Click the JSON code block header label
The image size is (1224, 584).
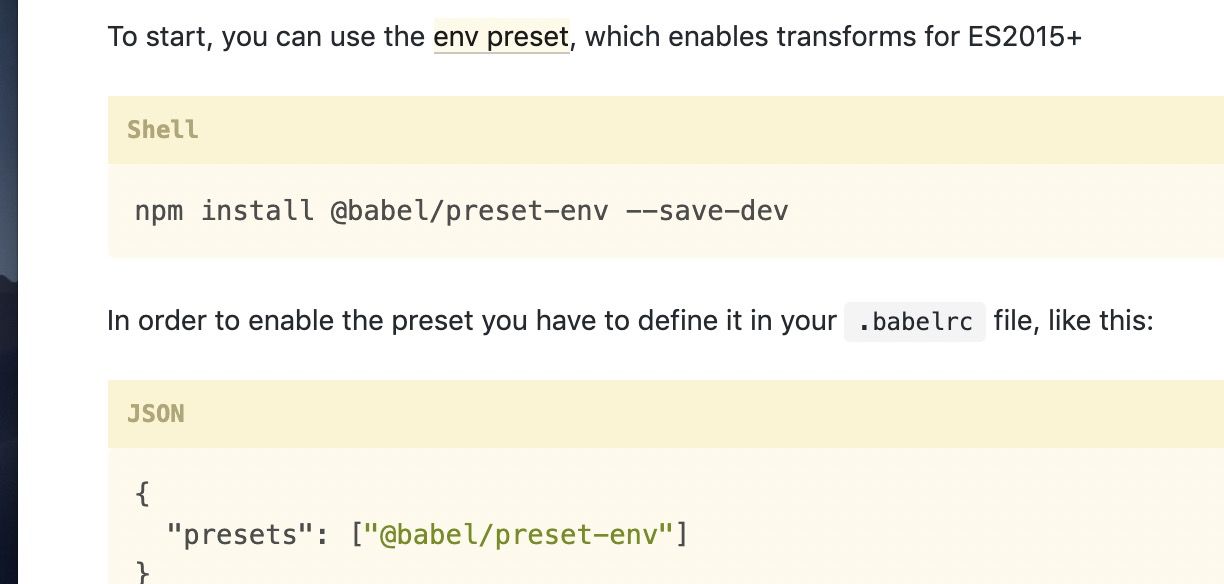pos(156,414)
